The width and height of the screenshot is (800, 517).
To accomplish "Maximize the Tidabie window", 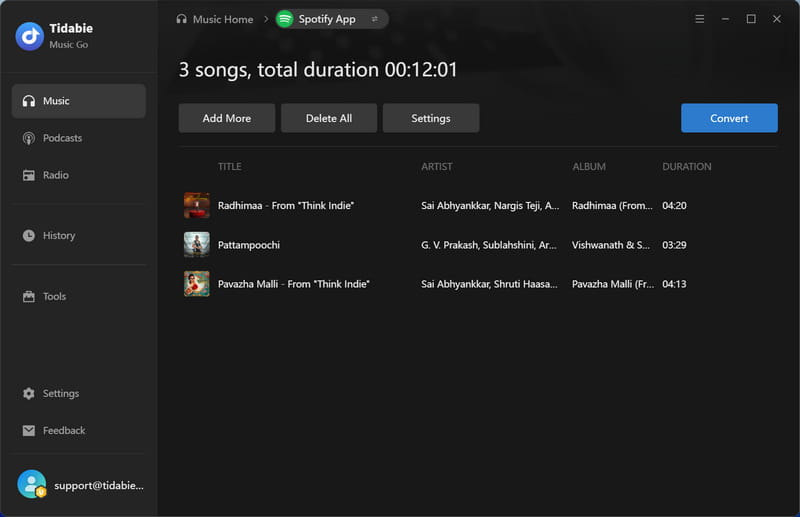I will pyautogui.click(x=751, y=19).
